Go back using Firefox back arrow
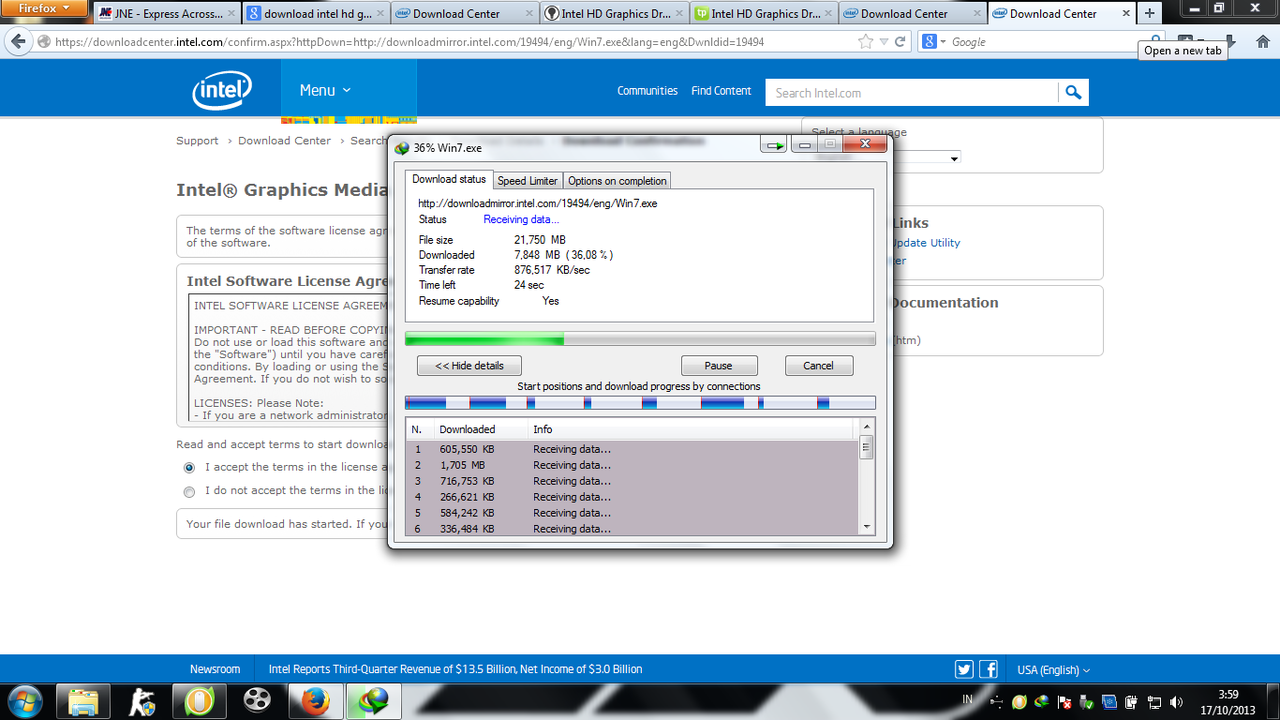The width and height of the screenshot is (1280, 720). tap(17, 42)
